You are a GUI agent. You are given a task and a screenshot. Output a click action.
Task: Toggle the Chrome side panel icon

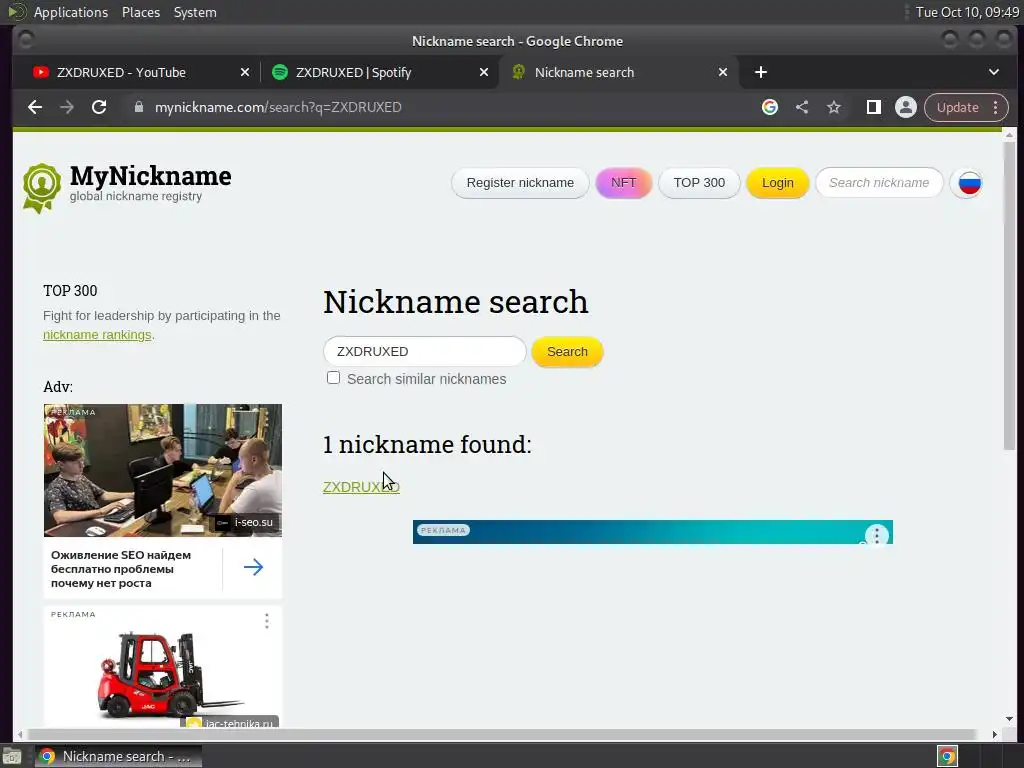tap(873, 107)
